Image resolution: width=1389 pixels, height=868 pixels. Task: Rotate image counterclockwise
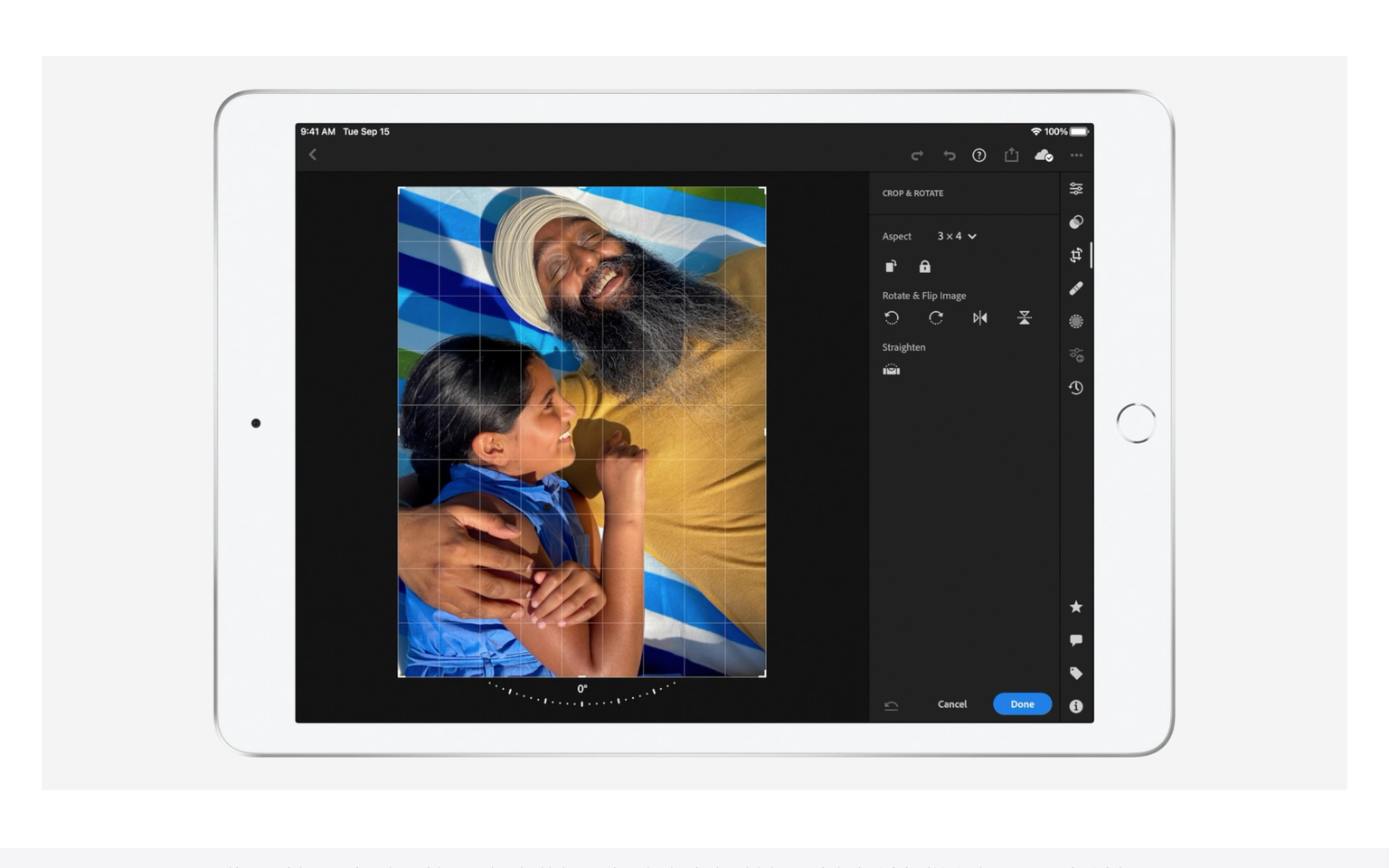[x=892, y=317]
